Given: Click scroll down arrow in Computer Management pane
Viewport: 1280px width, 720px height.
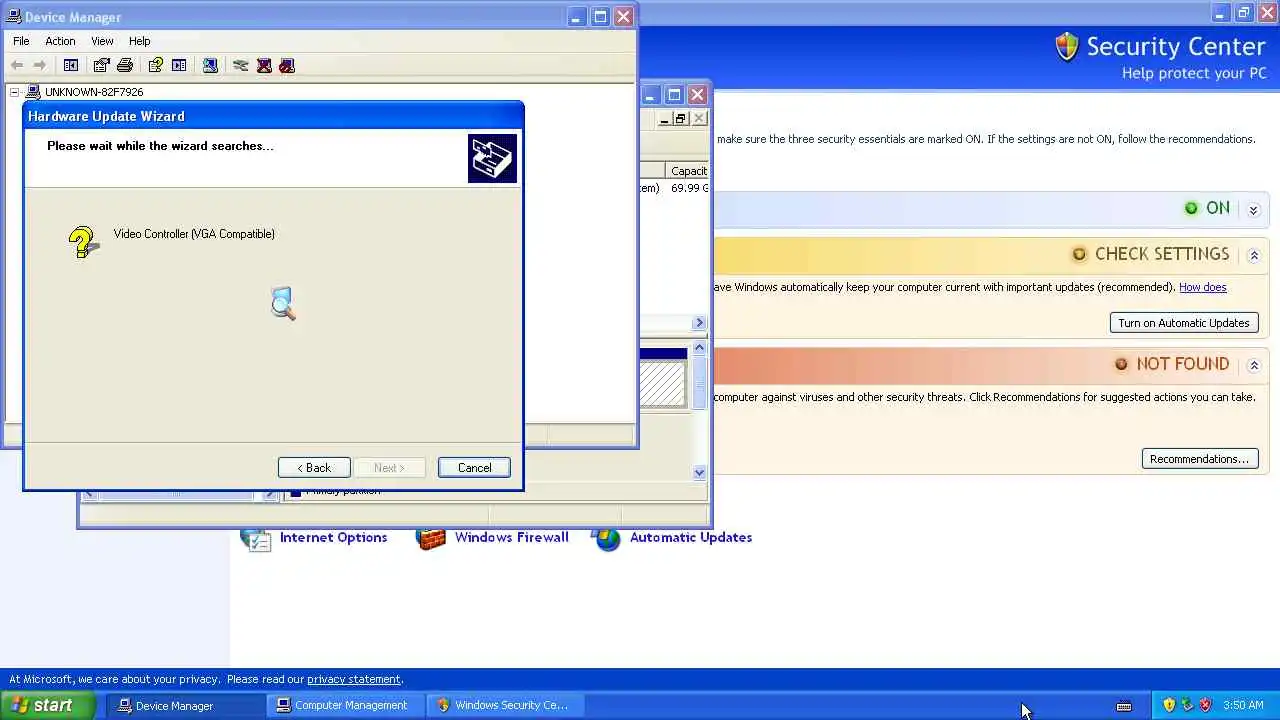Looking at the screenshot, I should click(699, 472).
